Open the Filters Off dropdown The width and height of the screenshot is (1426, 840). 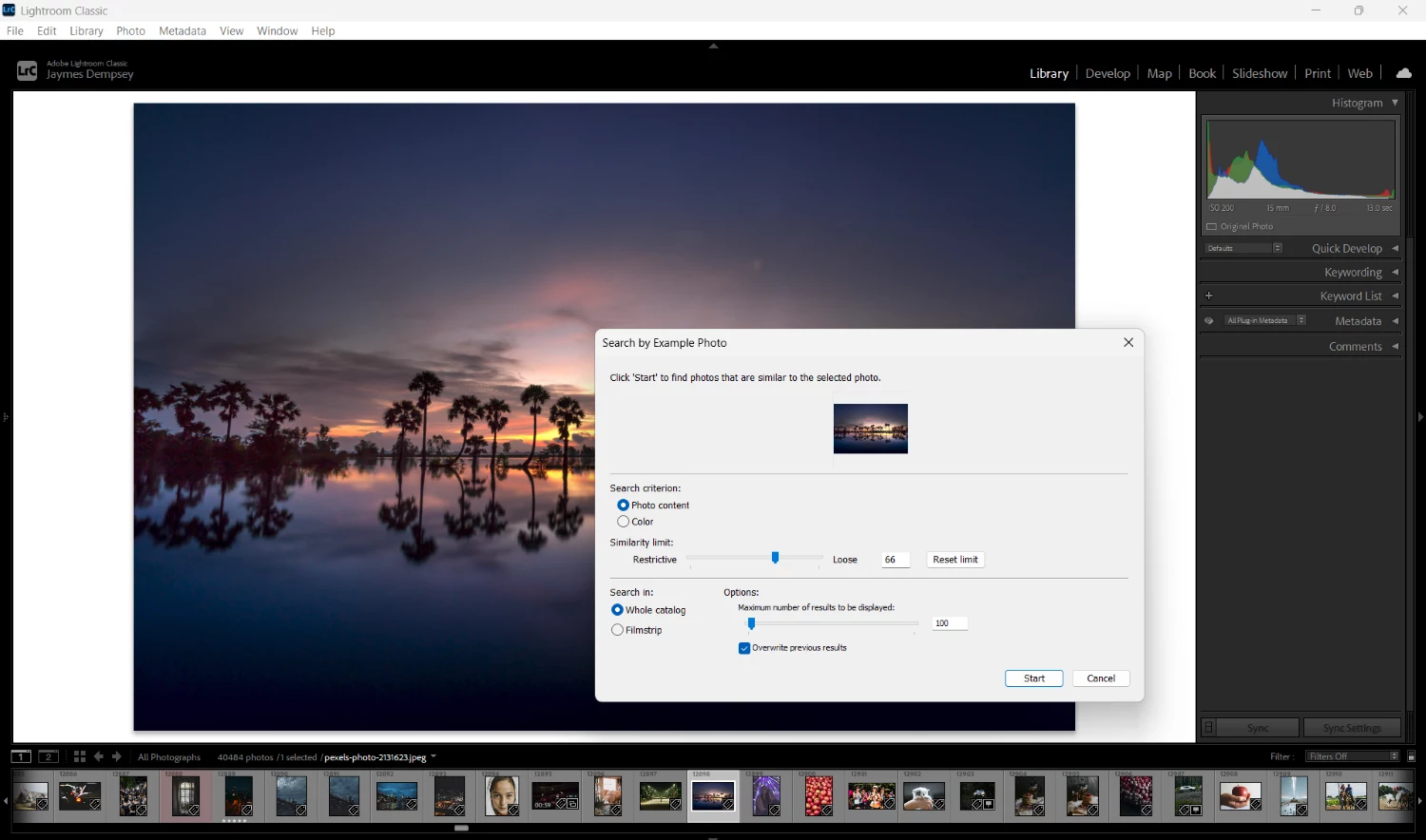pos(1351,756)
